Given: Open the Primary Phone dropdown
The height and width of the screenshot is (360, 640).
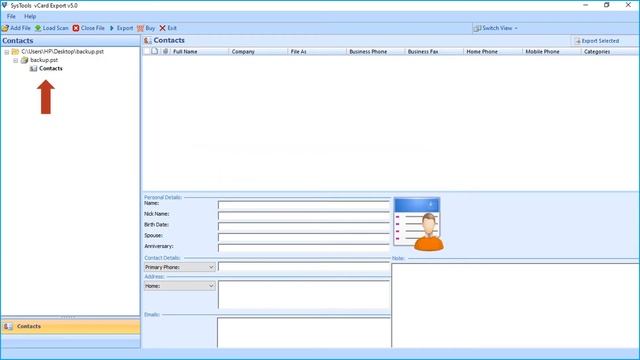Looking at the screenshot, I should pyautogui.click(x=180, y=267).
